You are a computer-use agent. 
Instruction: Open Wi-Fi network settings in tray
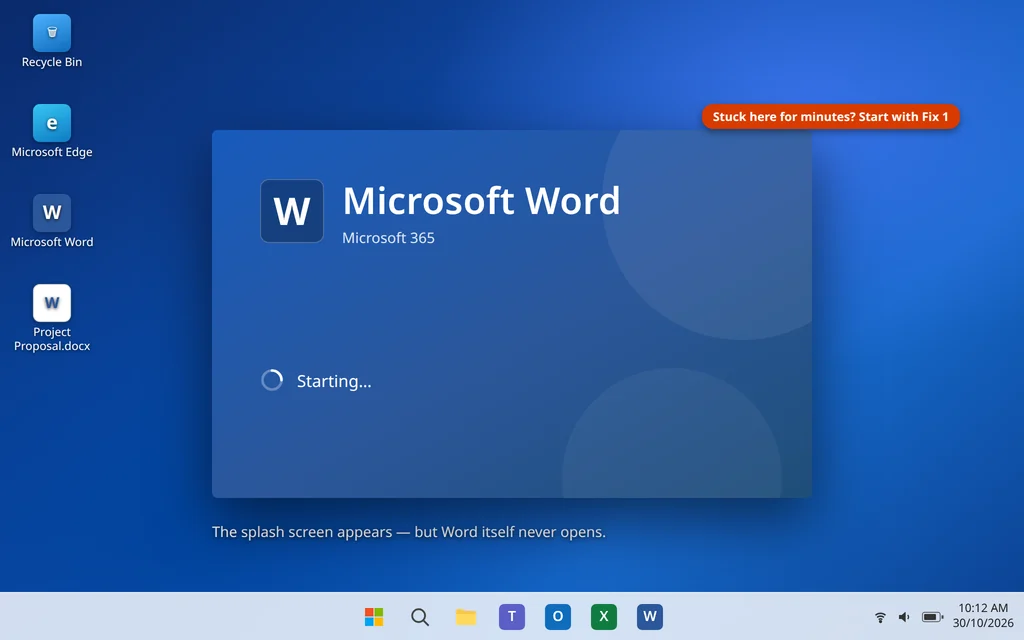pos(880,616)
